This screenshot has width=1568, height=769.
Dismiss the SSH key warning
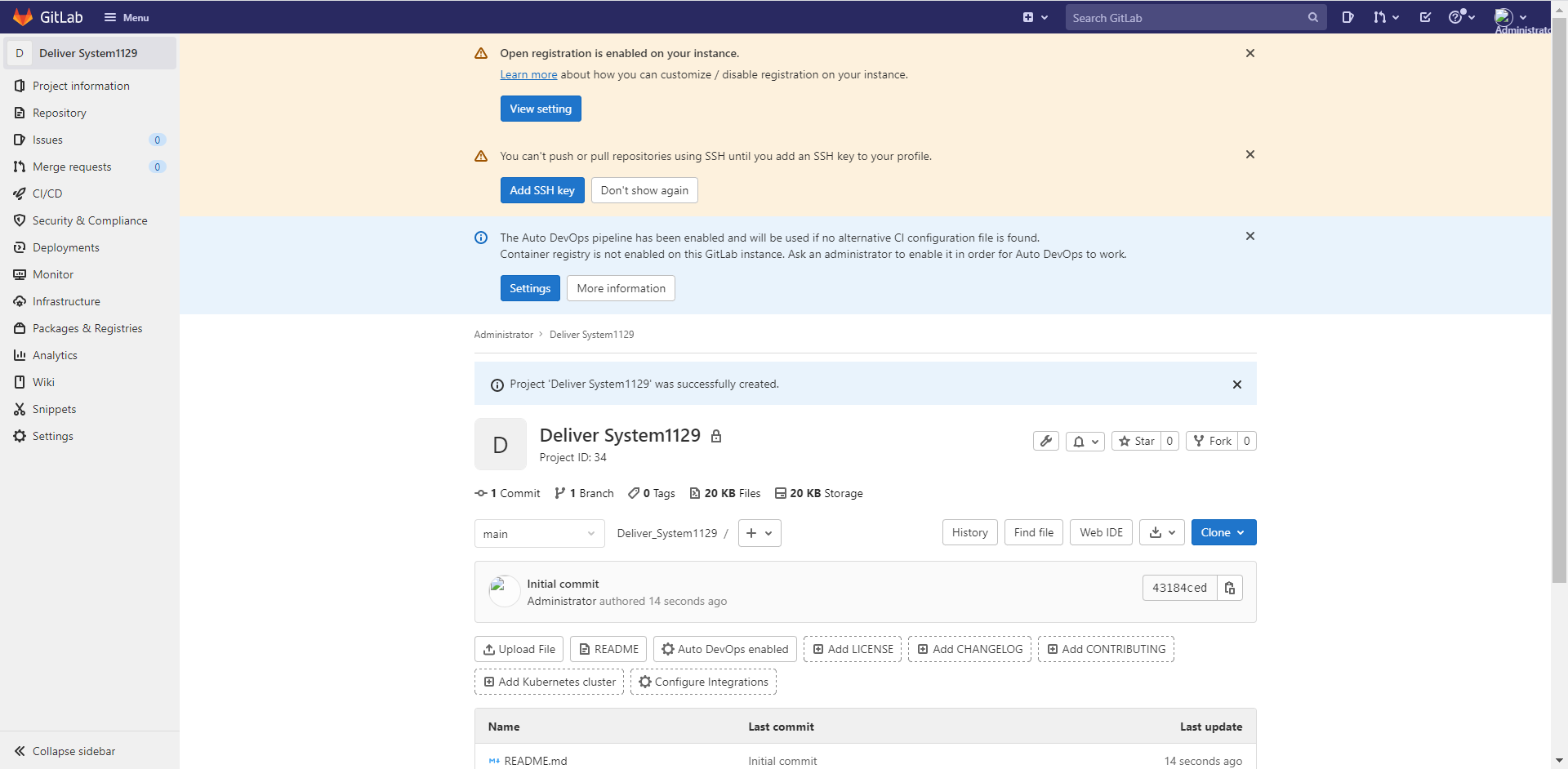(x=1249, y=154)
